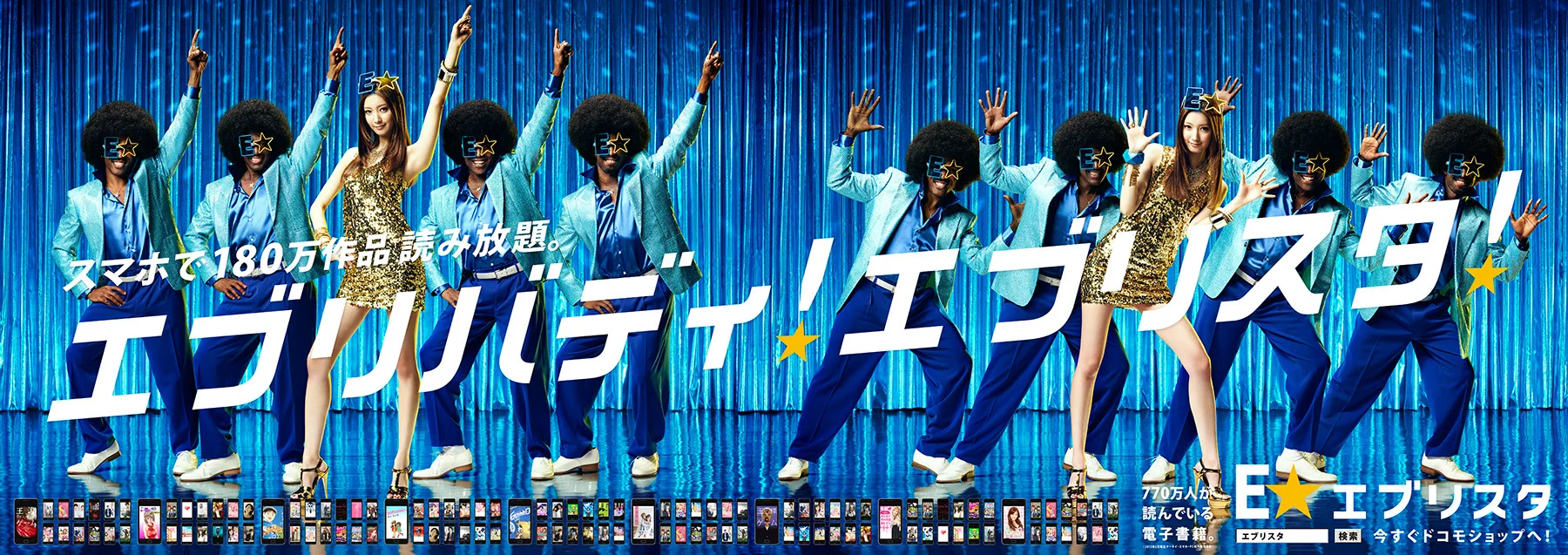Open the large phone with brown-haired woman portrait
This screenshot has width=1568, height=555.
1014,521
